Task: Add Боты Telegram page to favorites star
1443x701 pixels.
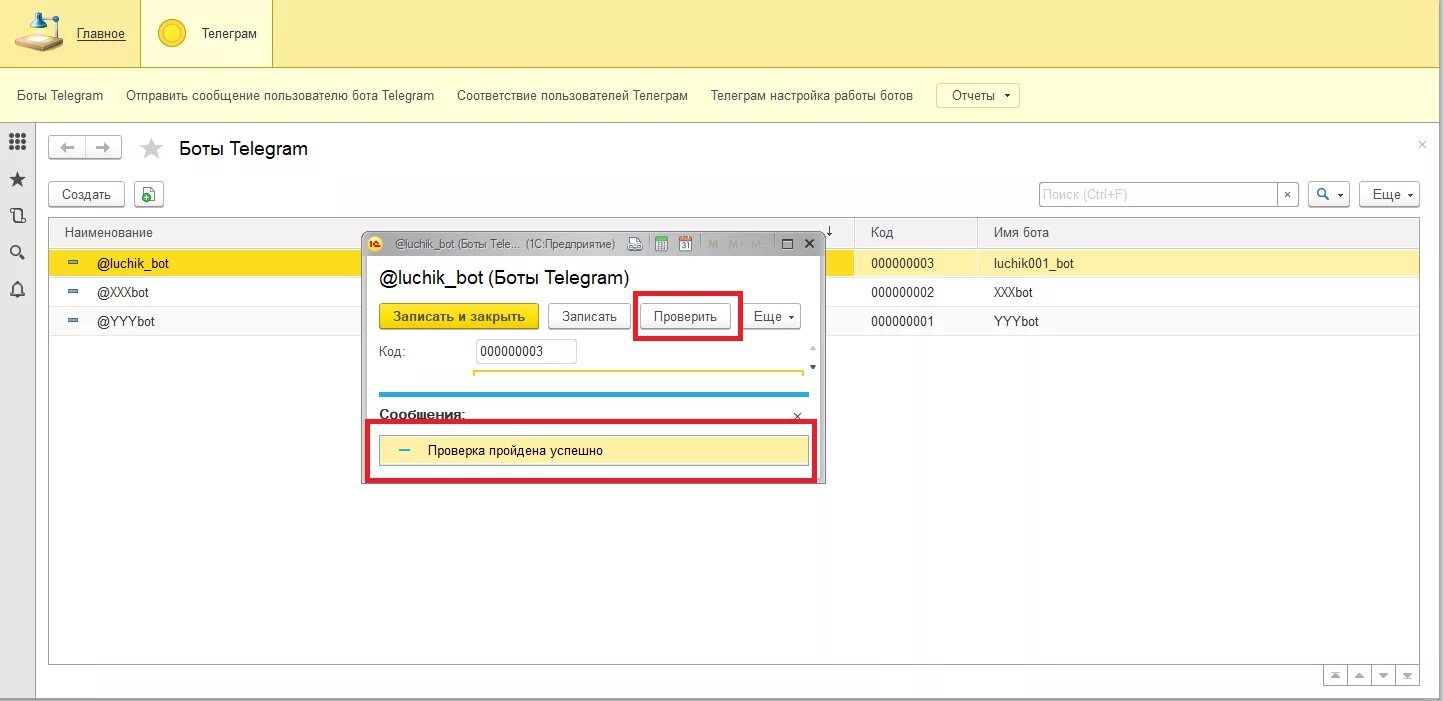Action: click(x=151, y=149)
